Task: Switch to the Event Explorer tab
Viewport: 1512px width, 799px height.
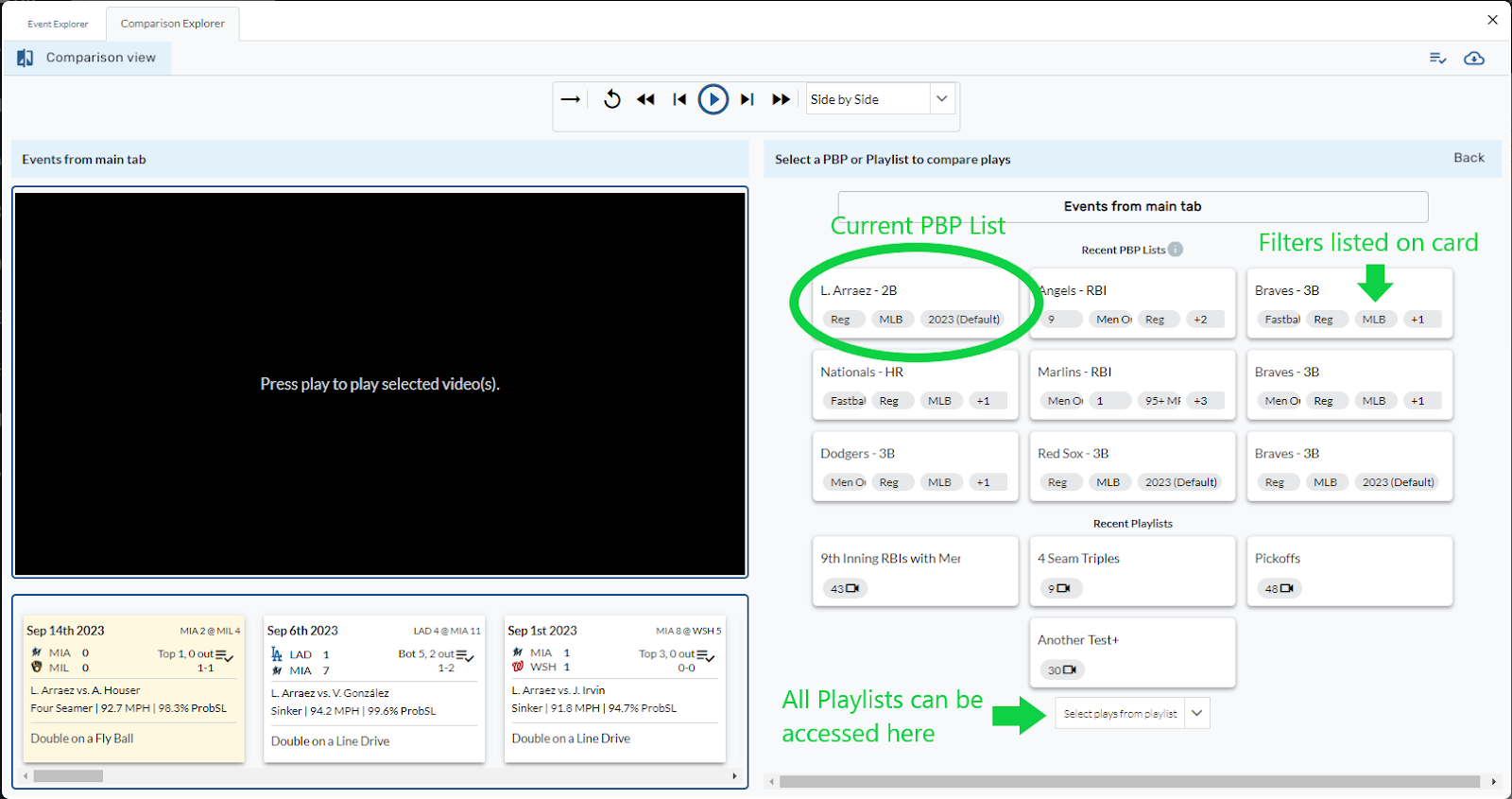Action: pyautogui.click(x=58, y=24)
